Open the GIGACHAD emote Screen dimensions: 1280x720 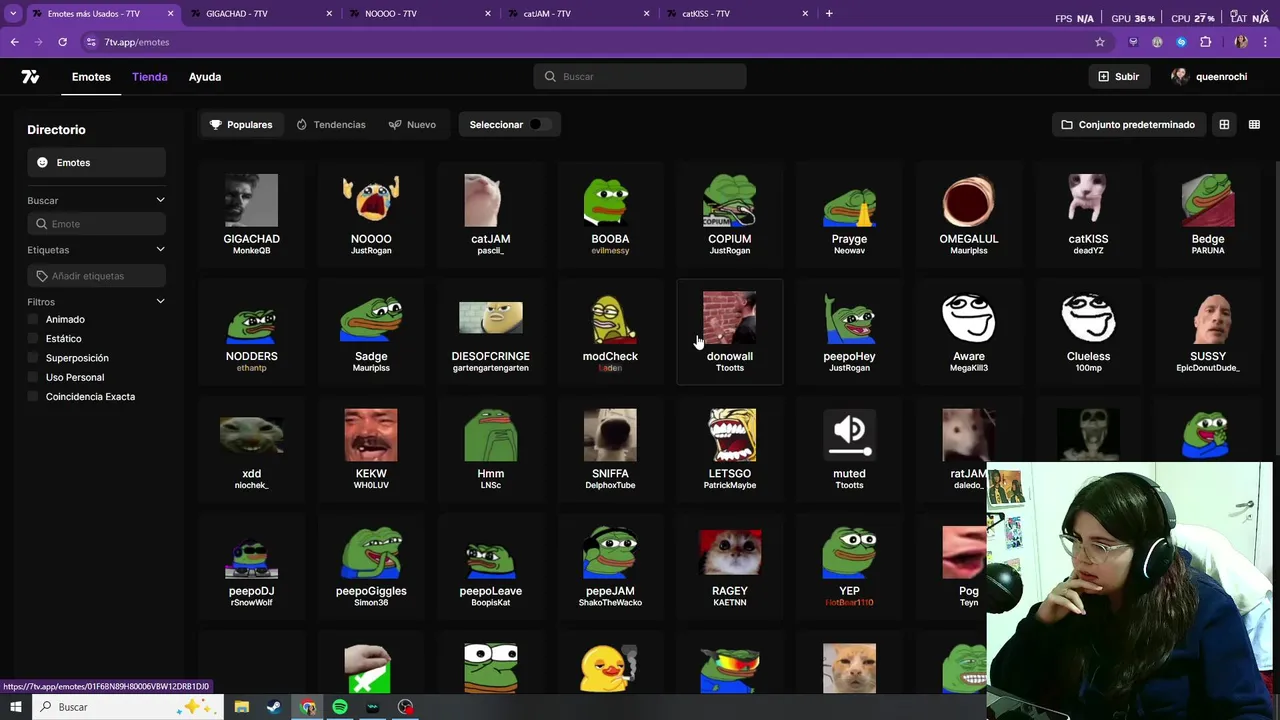click(251, 214)
